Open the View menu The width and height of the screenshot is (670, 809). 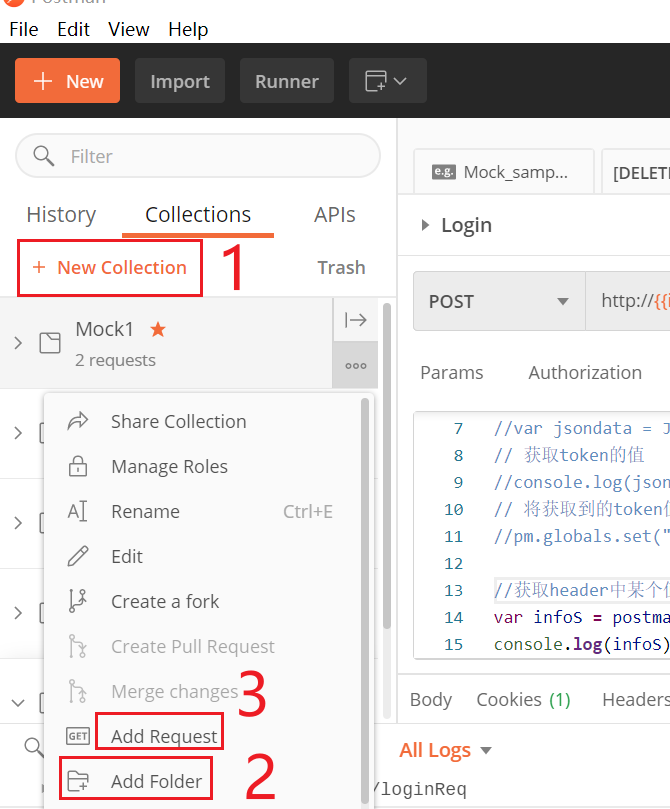[x=128, y=29]
